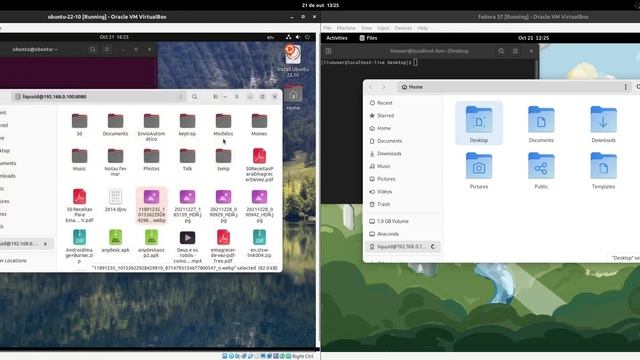Screen dimensions: 640x360
Task: Open View menu in Fedora VirtualBox window
Action: click(367, 28)
